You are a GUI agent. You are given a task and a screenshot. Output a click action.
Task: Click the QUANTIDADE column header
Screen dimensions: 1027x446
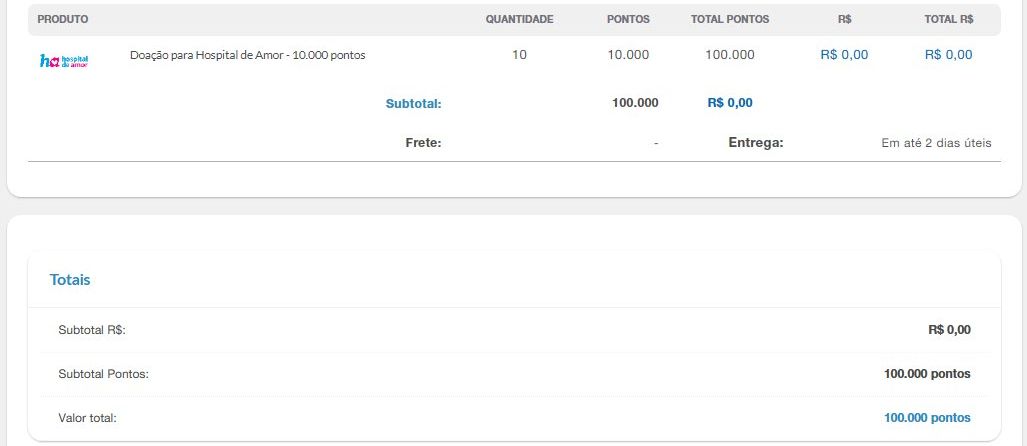click(x=519, y=20)
